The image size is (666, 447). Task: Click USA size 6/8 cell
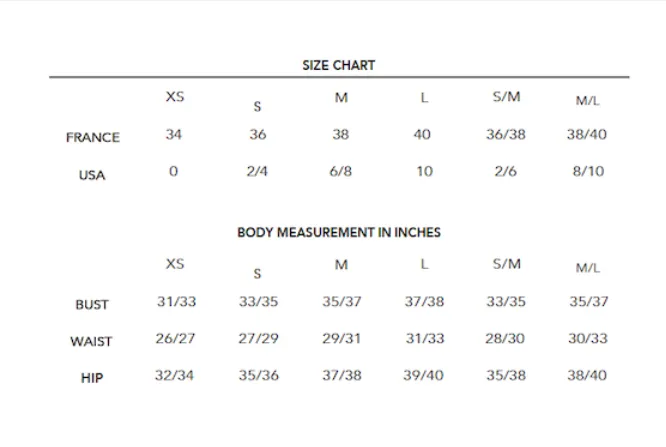coord(341,171)
